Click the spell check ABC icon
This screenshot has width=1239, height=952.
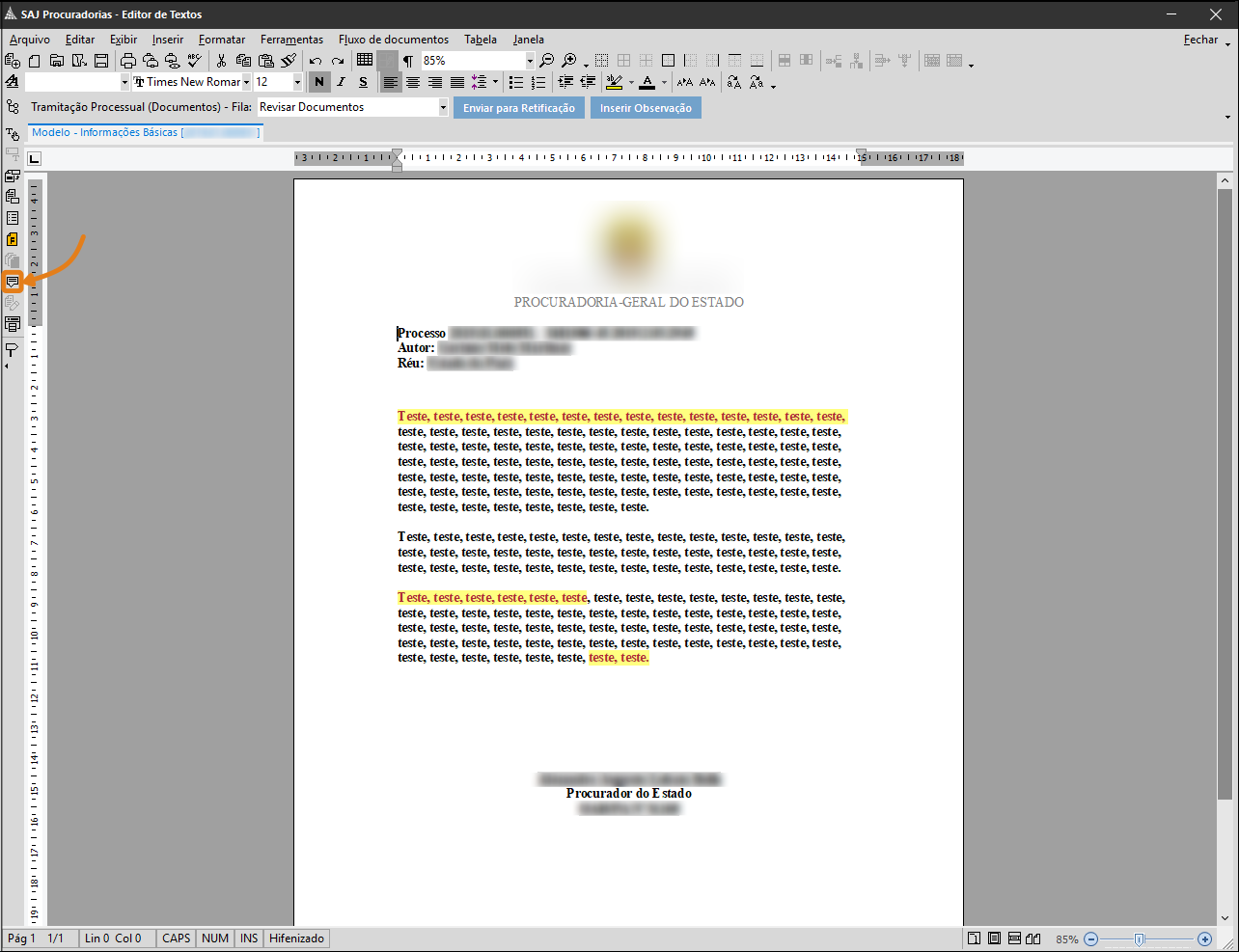[194, 60]
